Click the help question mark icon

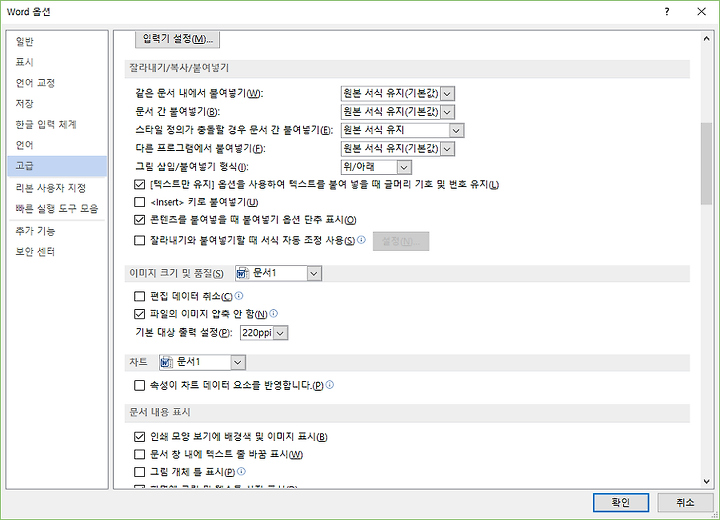pyautogui.click(x=667, y=11)
